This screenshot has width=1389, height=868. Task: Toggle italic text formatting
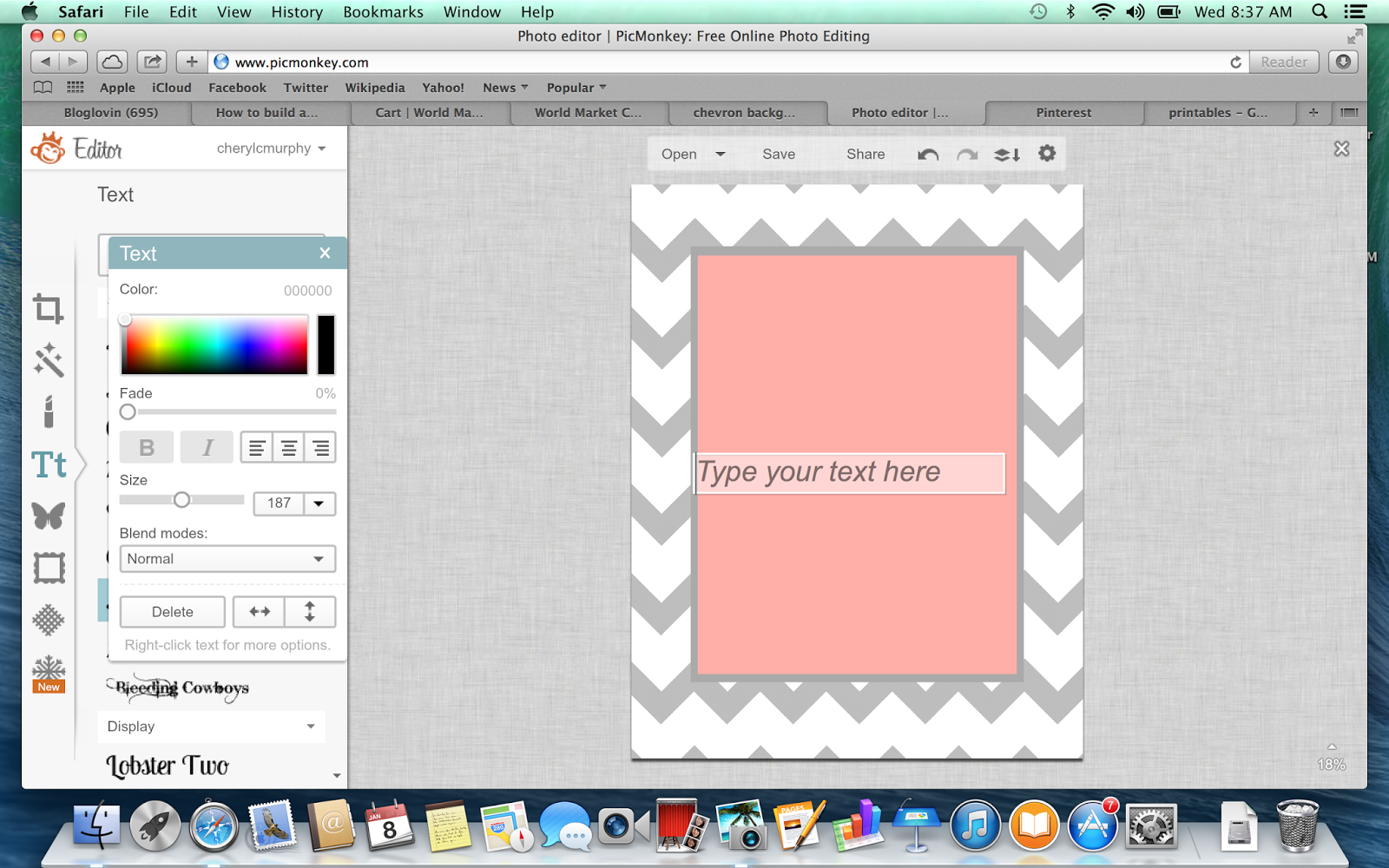click(207, 448)
